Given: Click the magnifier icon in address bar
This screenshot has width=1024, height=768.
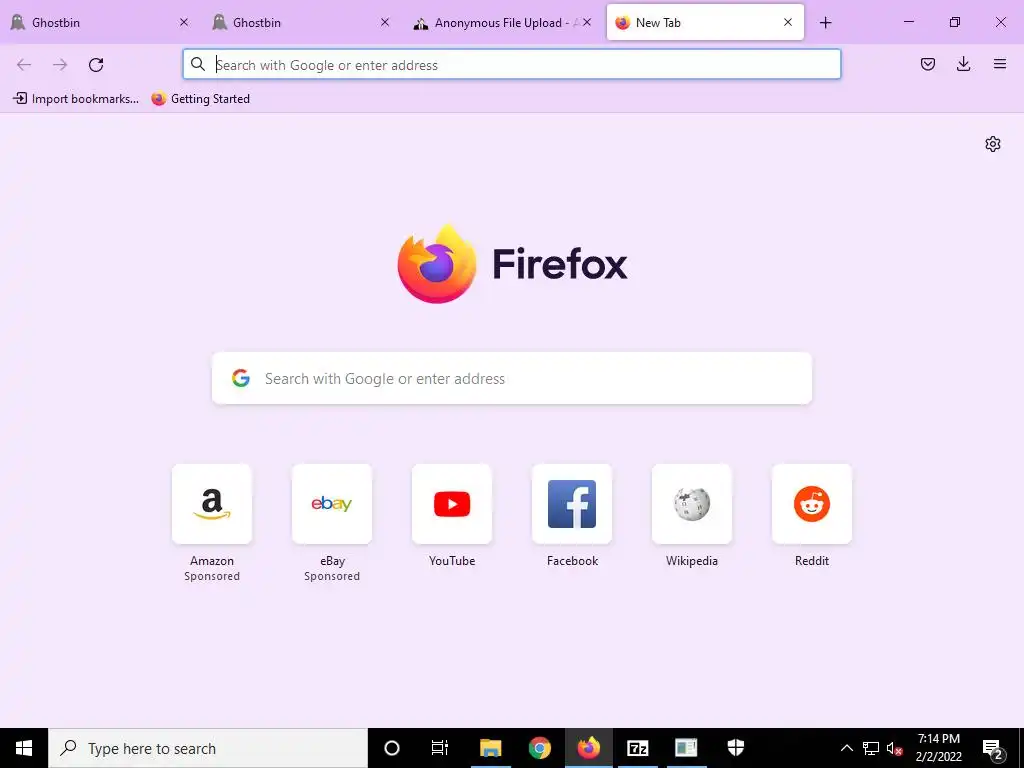Looking at the screenshot, I should [x=198, y=64].
